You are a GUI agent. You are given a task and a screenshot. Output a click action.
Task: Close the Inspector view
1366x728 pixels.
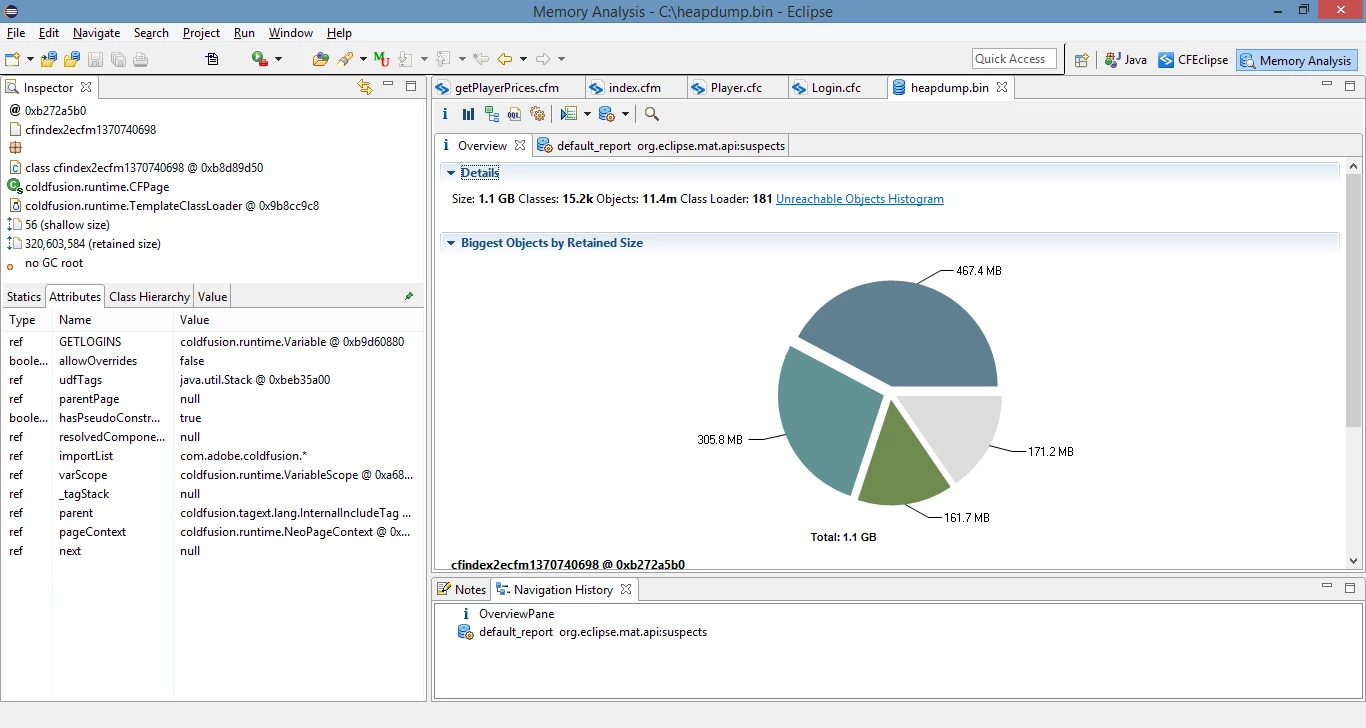click(x=86, y=88)
